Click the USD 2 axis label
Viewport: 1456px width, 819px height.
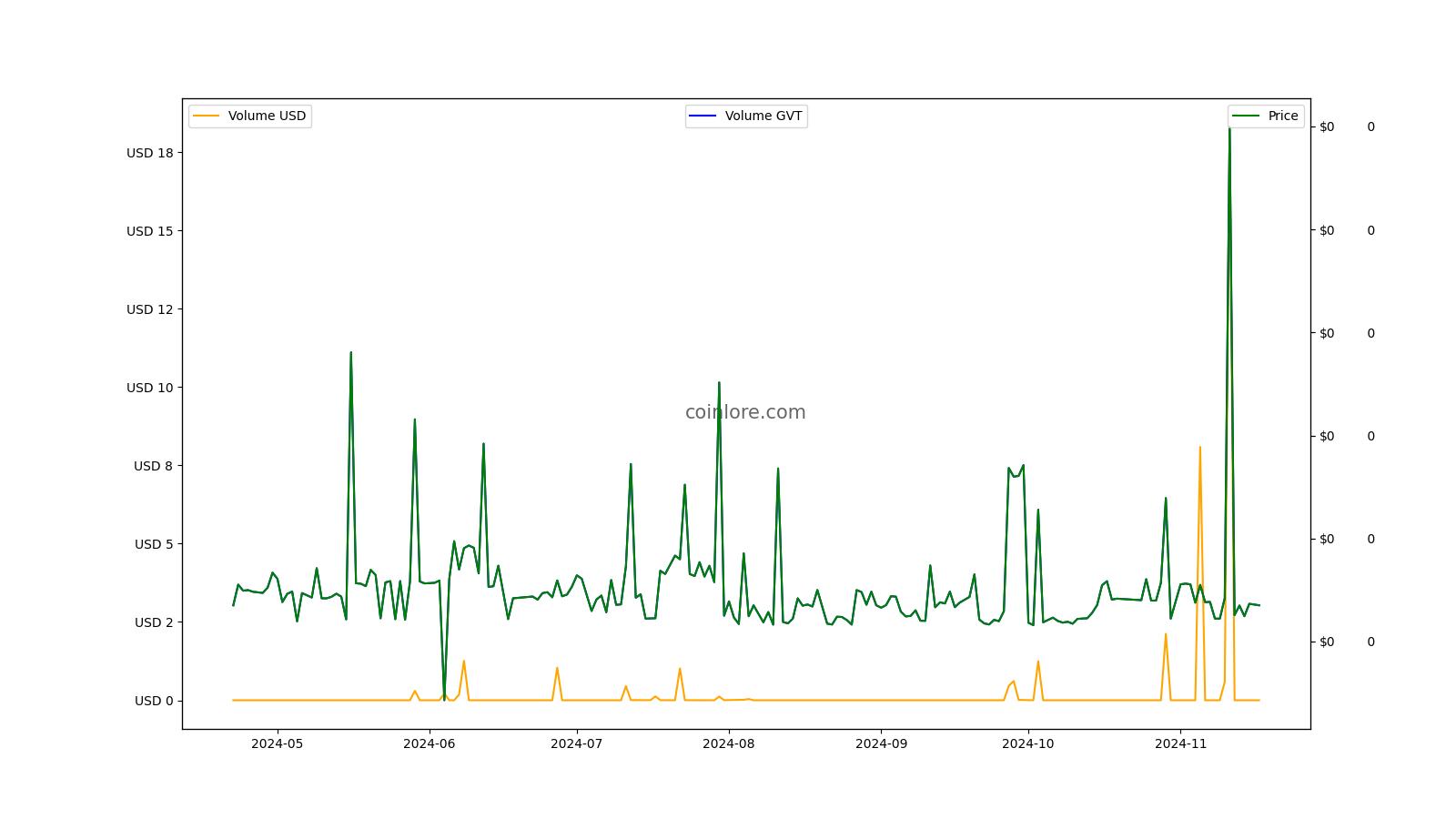153,622
